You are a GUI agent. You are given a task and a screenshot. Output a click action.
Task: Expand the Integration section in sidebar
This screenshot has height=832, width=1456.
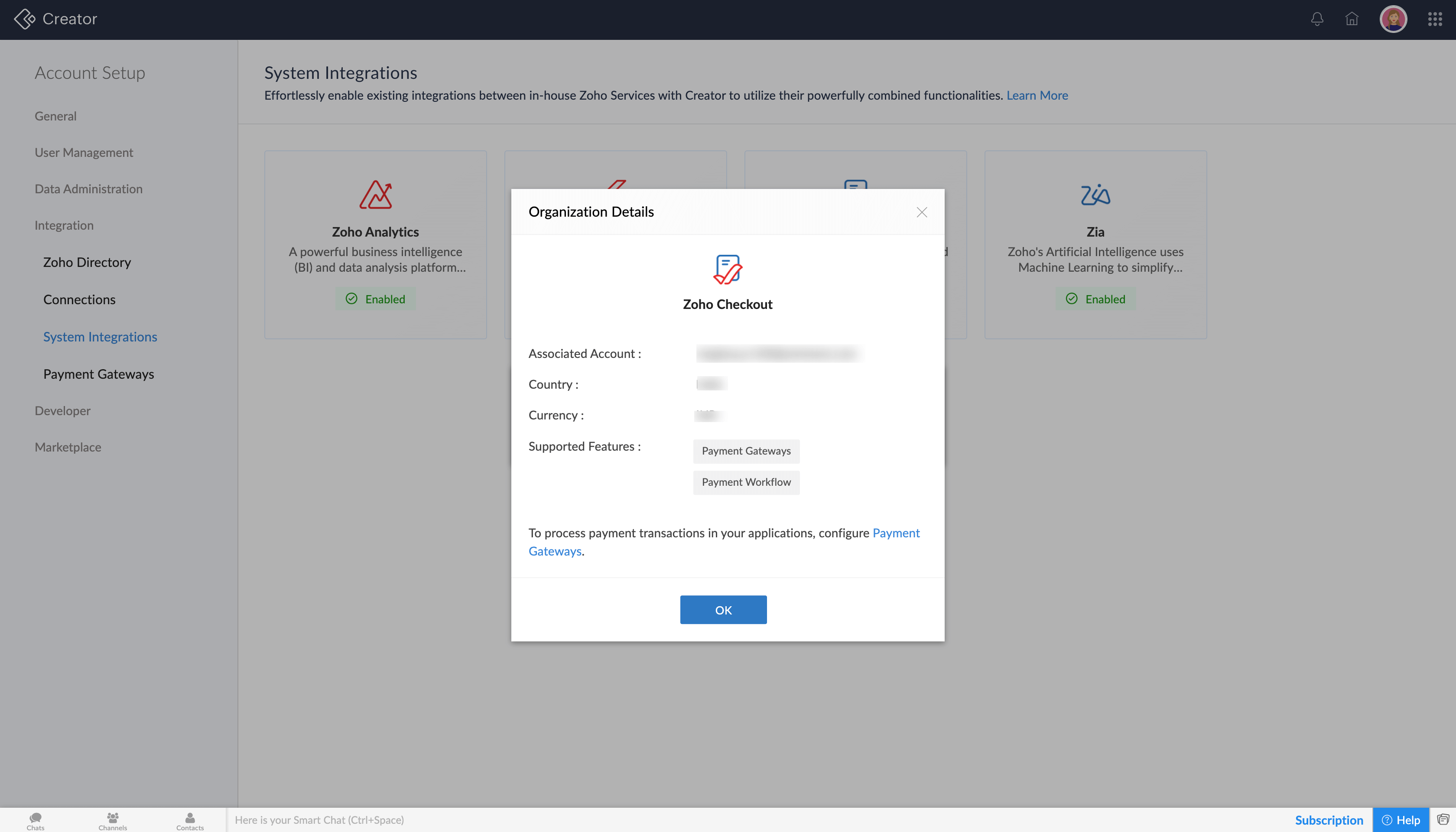tap(64, 224)
